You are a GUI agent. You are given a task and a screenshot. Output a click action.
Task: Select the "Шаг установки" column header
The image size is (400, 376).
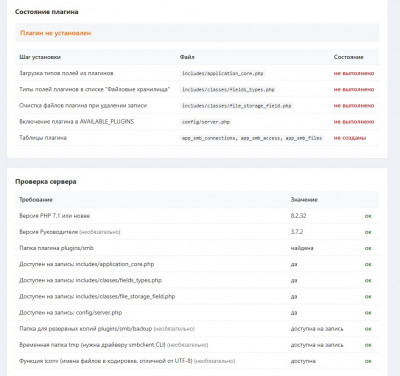[x=40, y=57]
